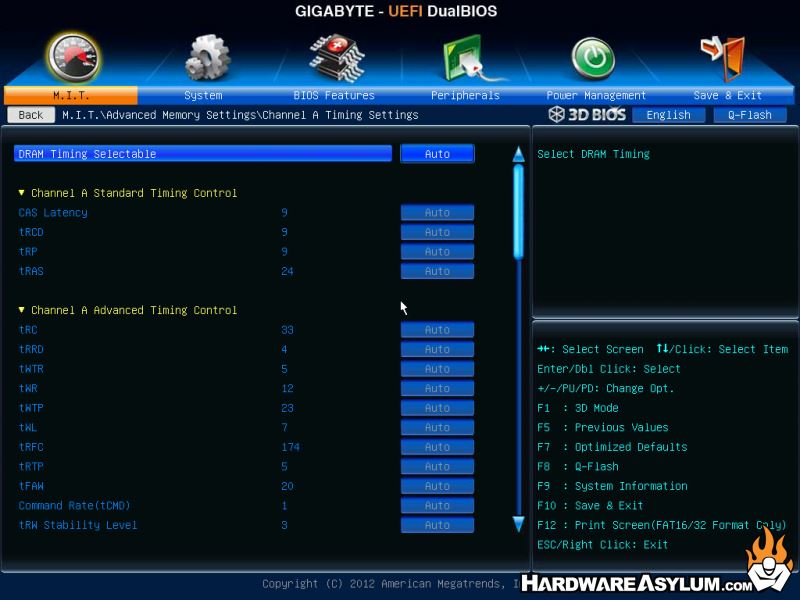Open the BIOS Features tab
This screenshot has height=600, width=800.
coord(334,95)
